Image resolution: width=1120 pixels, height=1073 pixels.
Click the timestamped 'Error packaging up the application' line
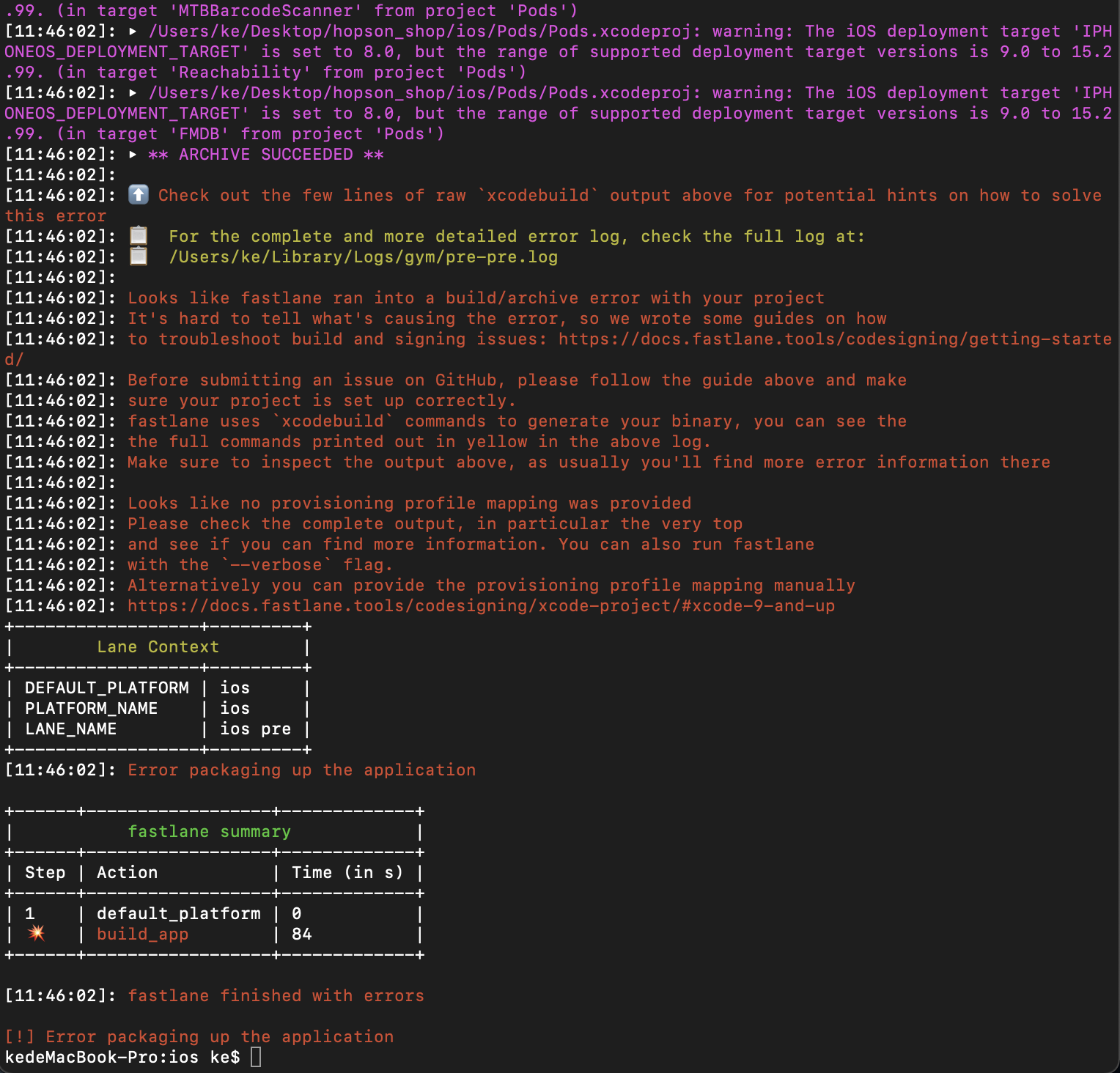[302, 770]
